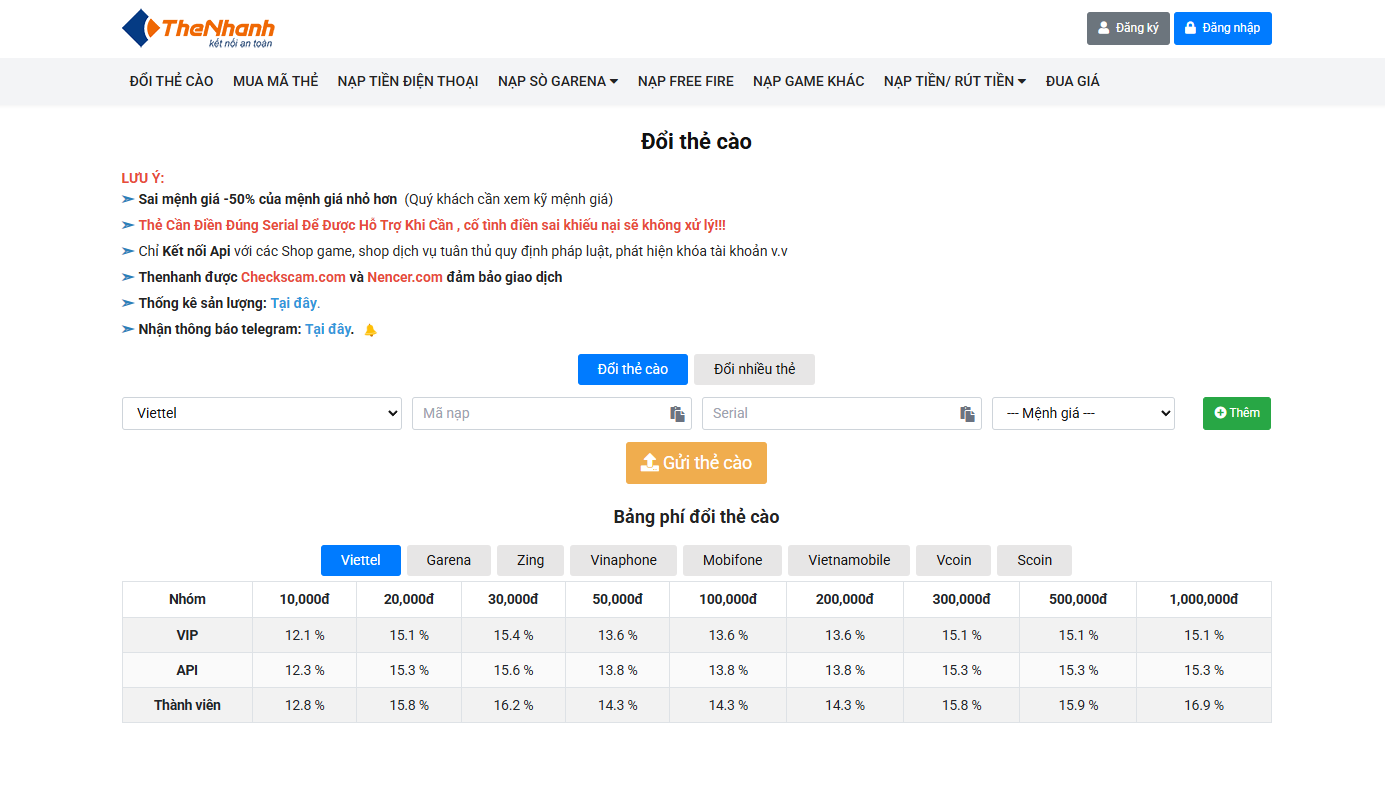The height and width of the screenshot is (791, 1385).
Task: Click paste icon in Mã nạp field
Action: 677,414
